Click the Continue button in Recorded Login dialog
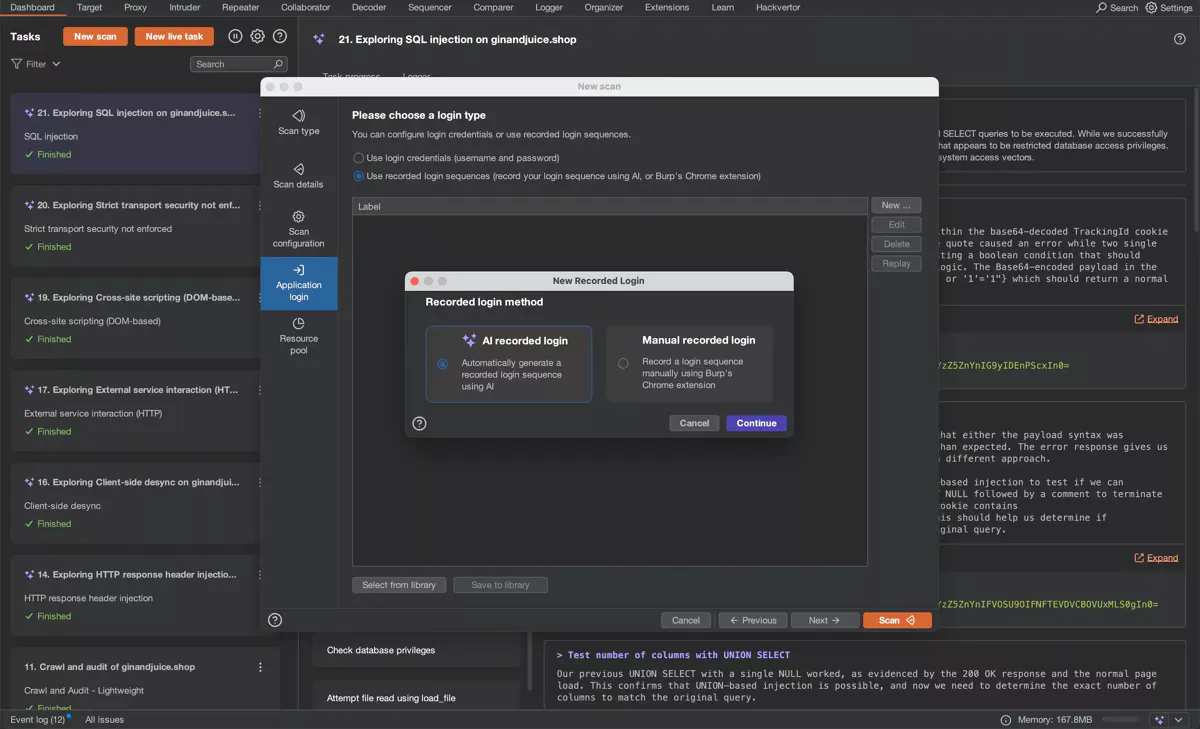The width and height of the screenshot is (1200, 729). point(756,423)
